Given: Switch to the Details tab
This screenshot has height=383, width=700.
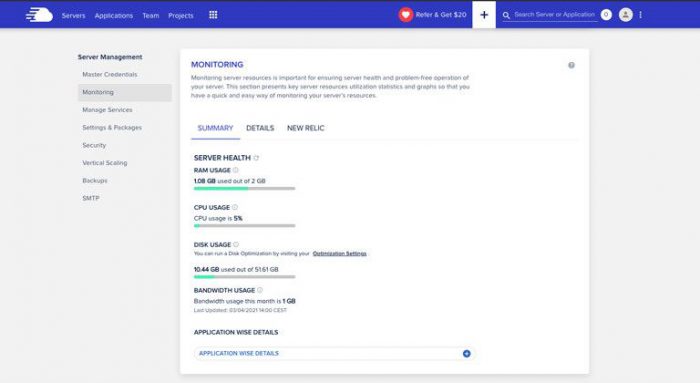Looking at the screenshot, I should click(260, 128).
